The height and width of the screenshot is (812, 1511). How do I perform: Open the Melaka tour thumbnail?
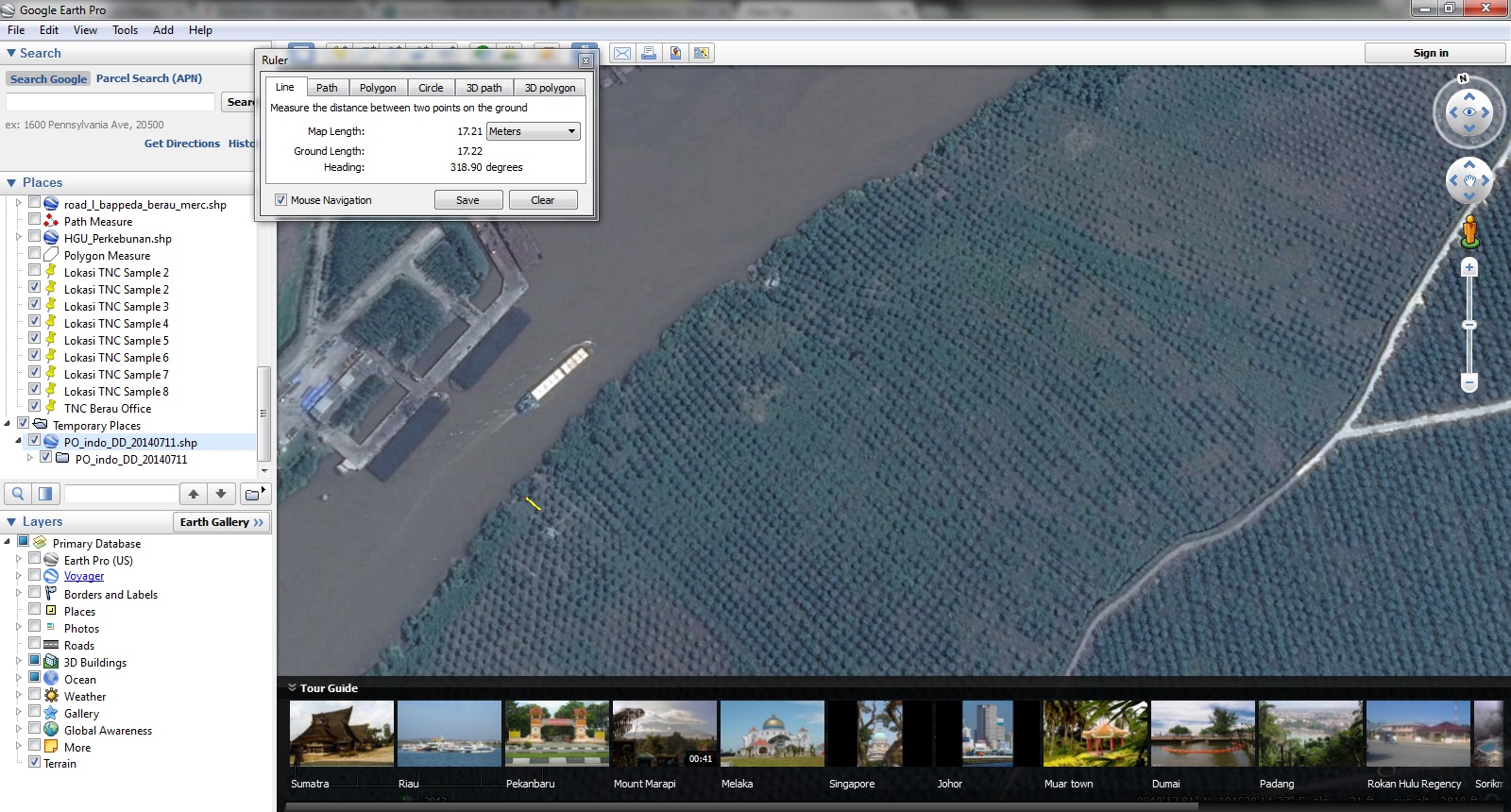772,734
